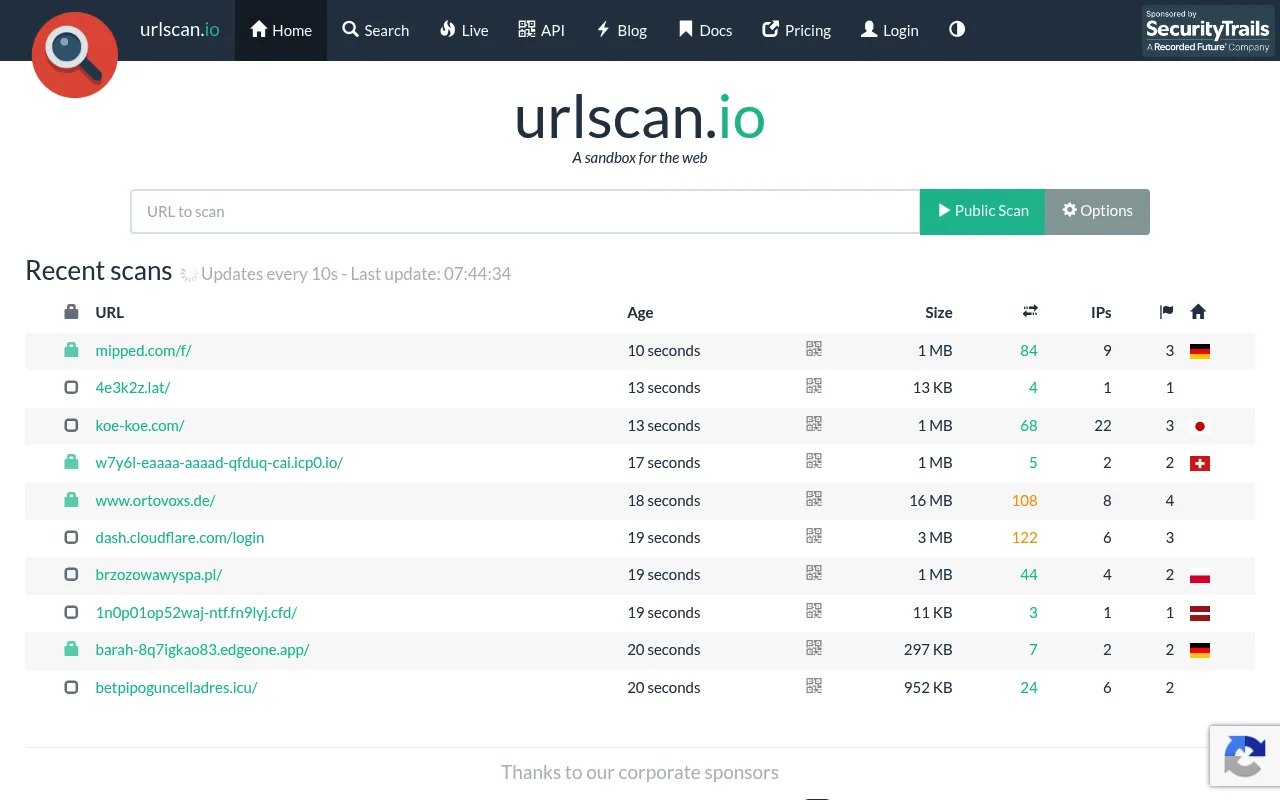This screenshot has width=1280, height=800.
Task: Open the 1n0p01op52waj-ntf.fn9lyj.cfd/ scan
Action: point(196,612)
